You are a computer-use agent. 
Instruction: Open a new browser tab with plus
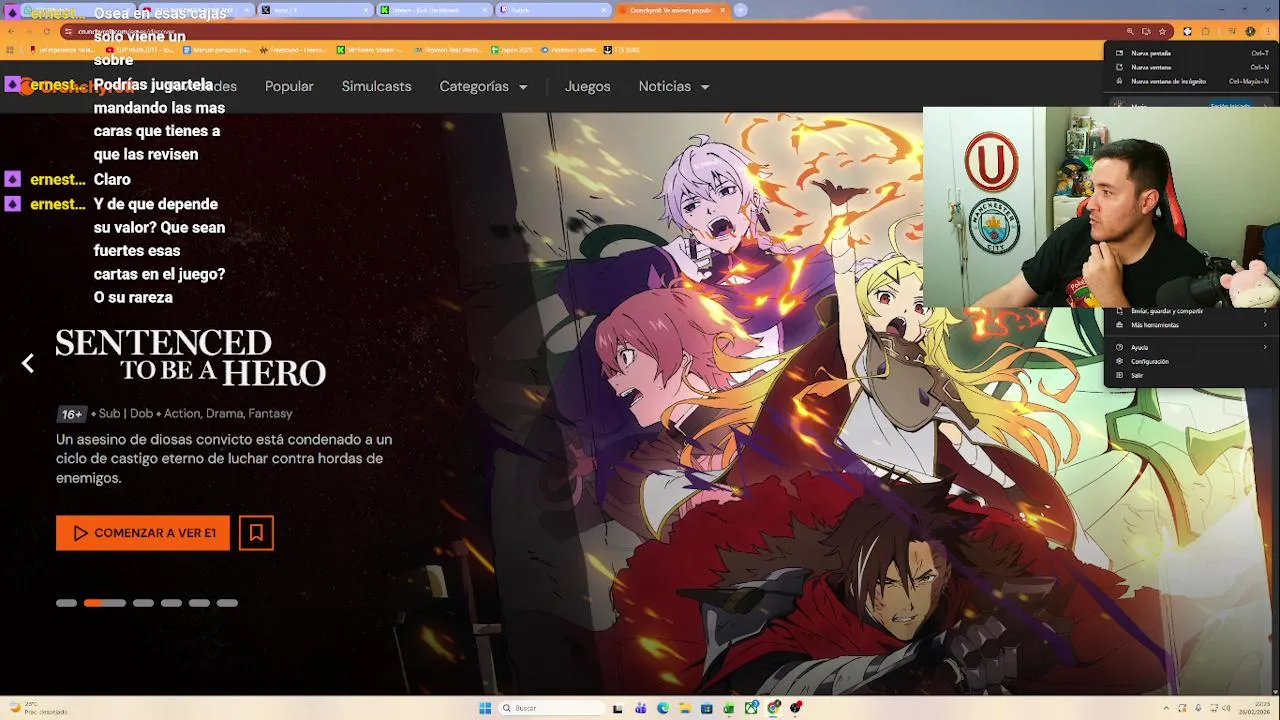tap(741, 10)
